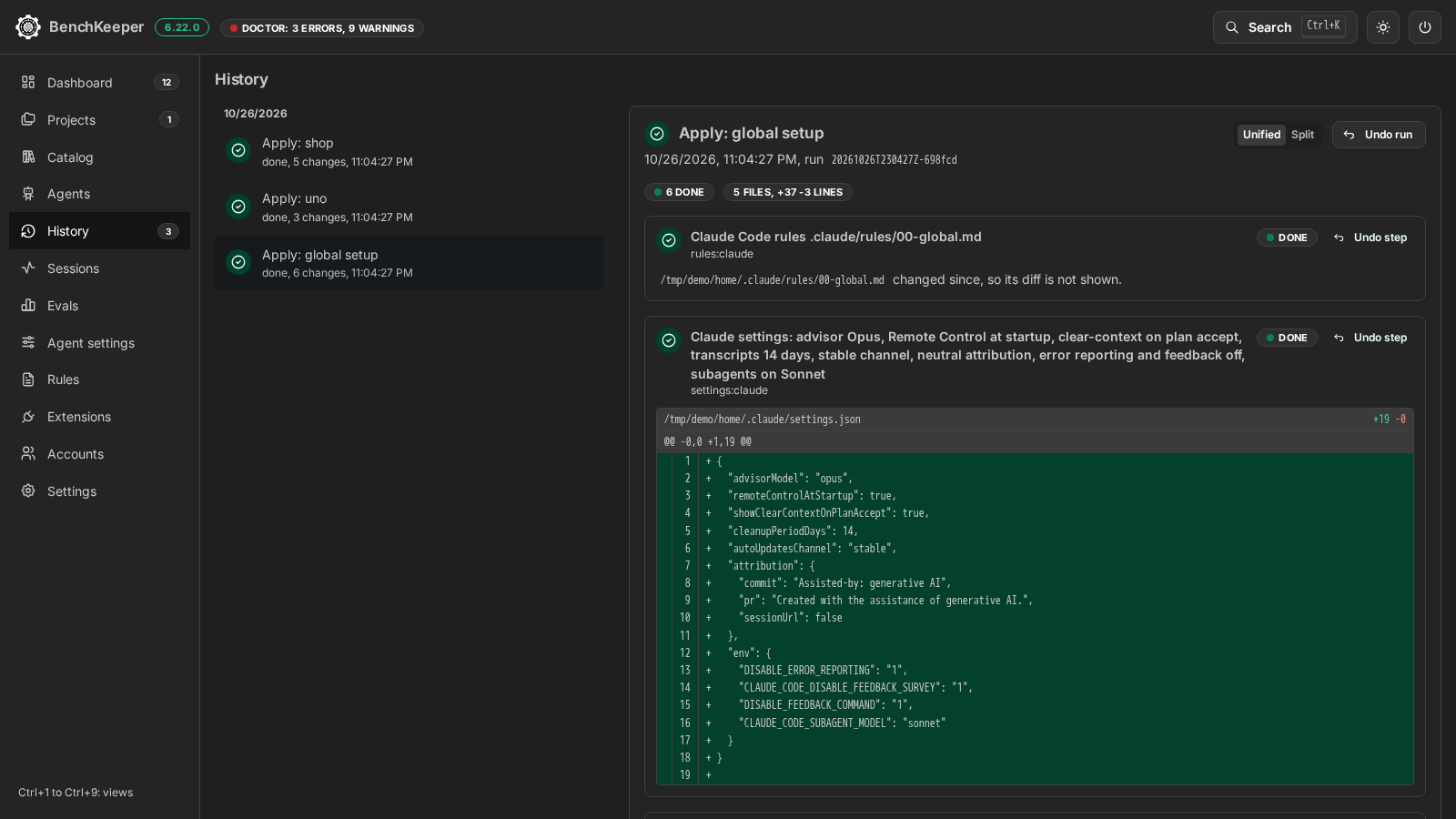Open the Agents view
1456x819 pixels.
tap(99, 194)
